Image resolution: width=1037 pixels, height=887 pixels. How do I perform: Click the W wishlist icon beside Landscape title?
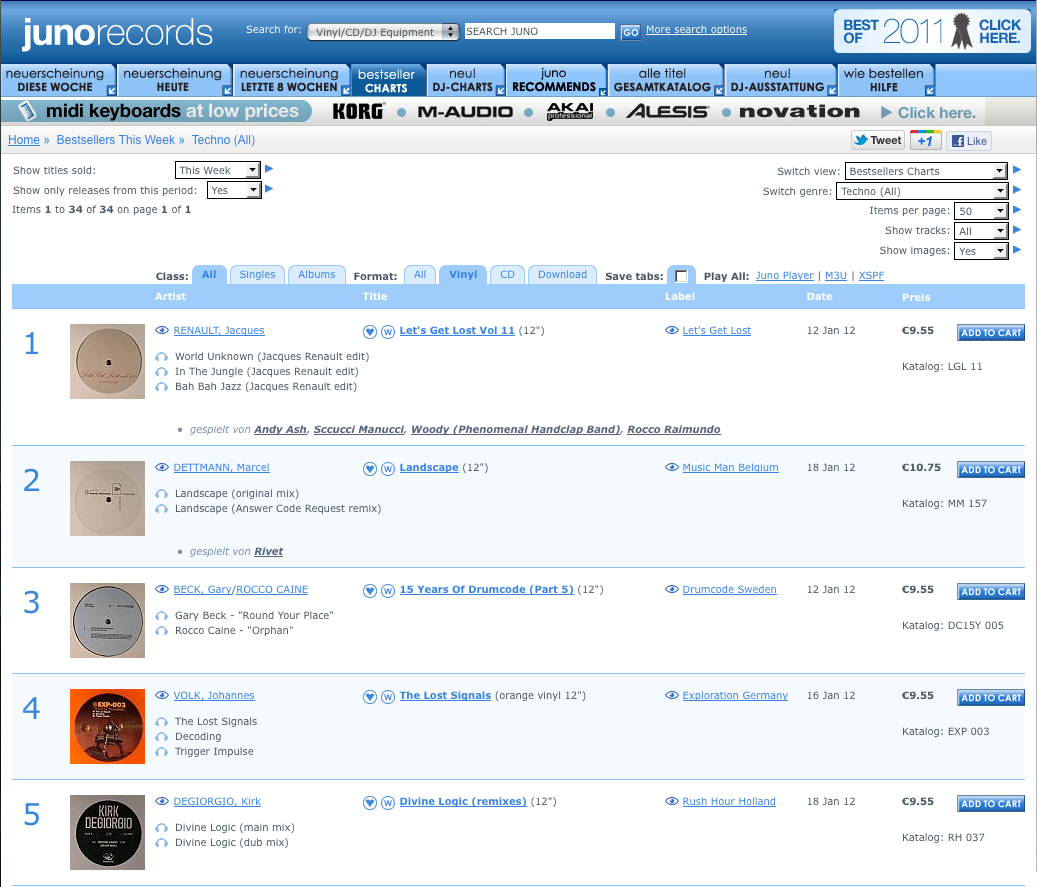click(x=387, y=468)
